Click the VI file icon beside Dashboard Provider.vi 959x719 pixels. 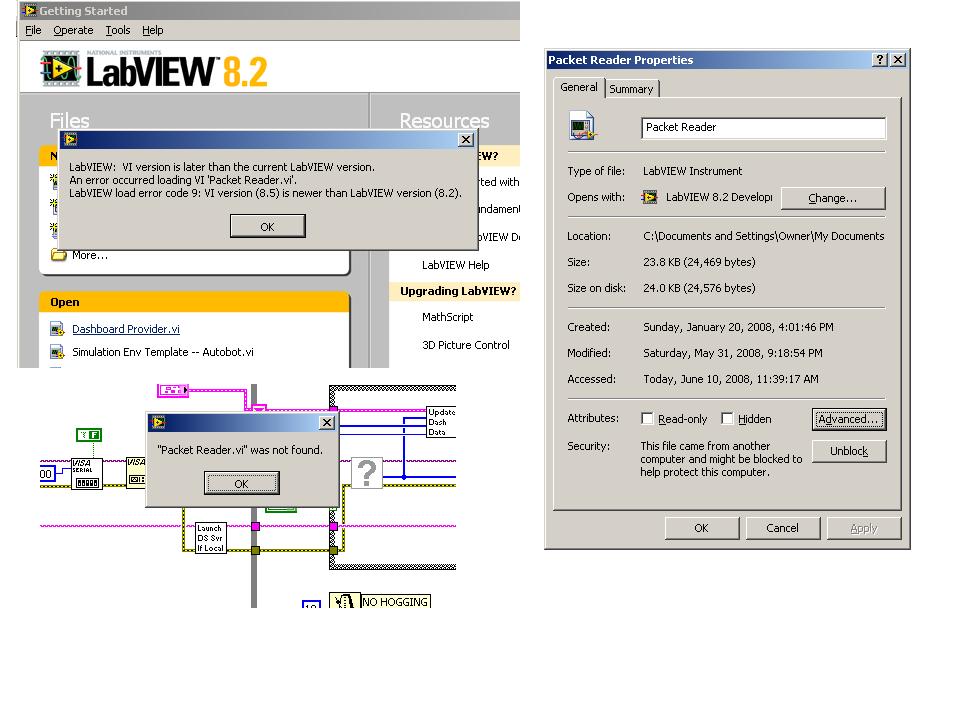point(57,330)
